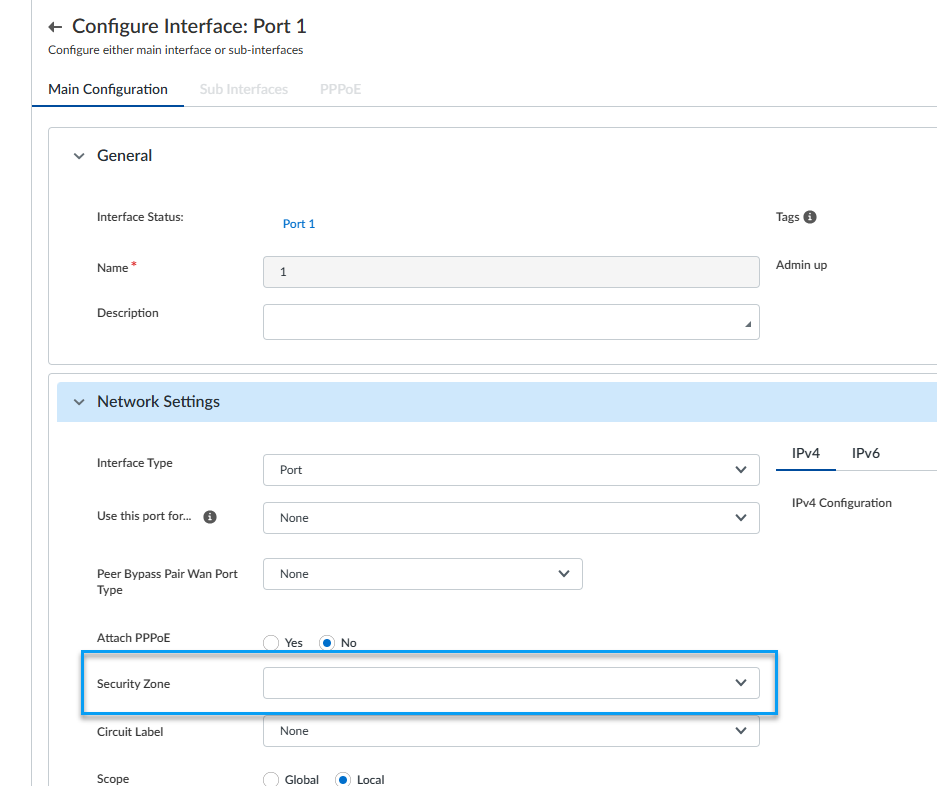Open the Circuit Label dropdown
The width and height of the screenshot is (937, 786).
tap(511, 731)
